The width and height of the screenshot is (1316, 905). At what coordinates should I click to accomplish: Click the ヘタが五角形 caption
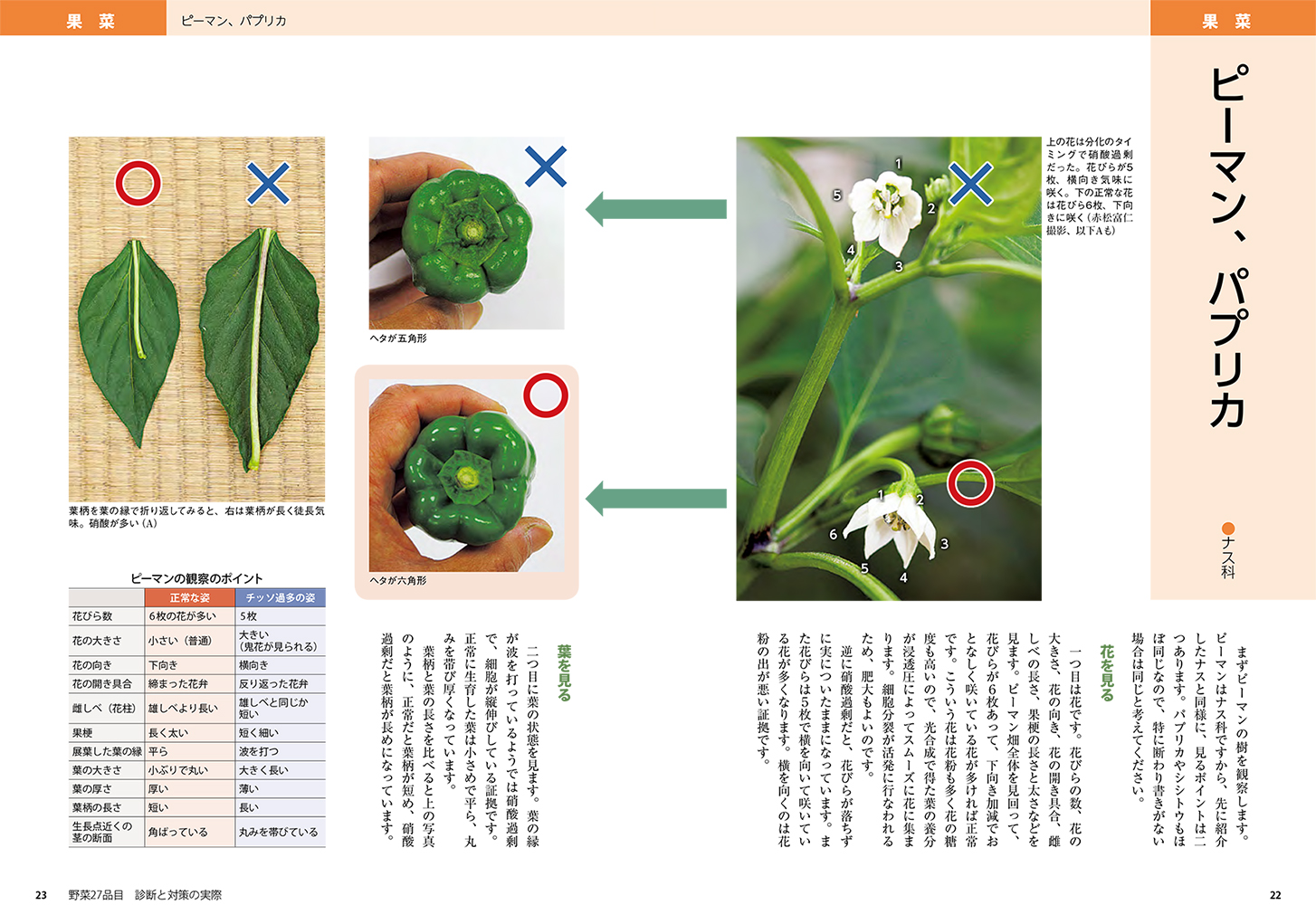(x=398, y=338)
